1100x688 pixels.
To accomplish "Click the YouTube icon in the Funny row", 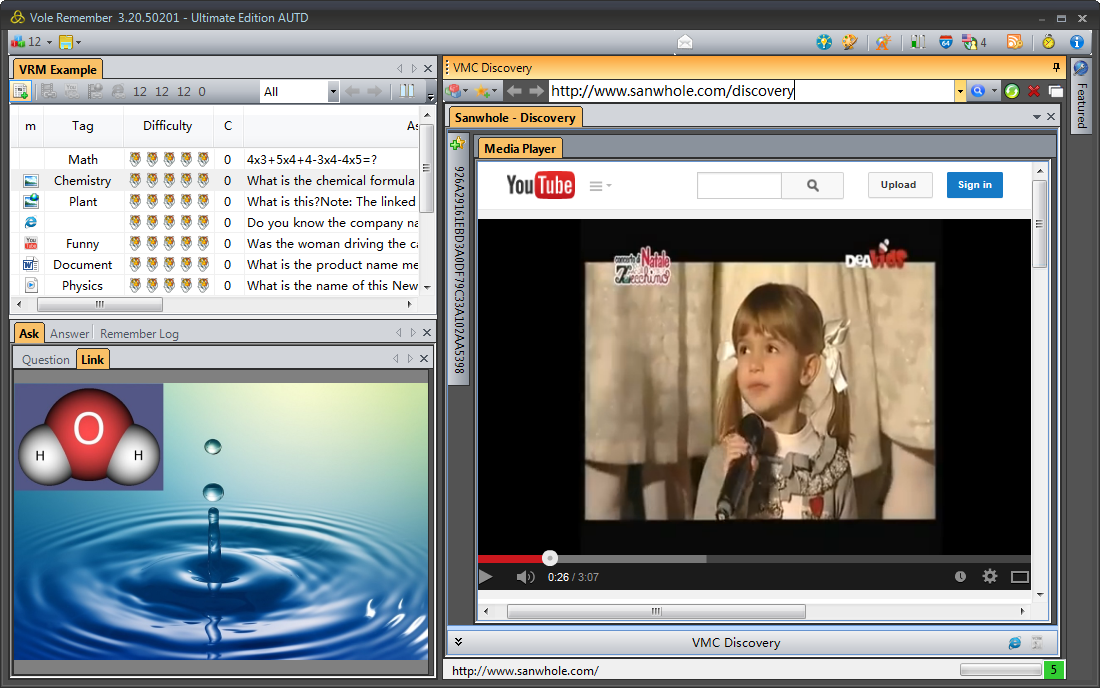I will pyautogui.click(x=31, y=243).
